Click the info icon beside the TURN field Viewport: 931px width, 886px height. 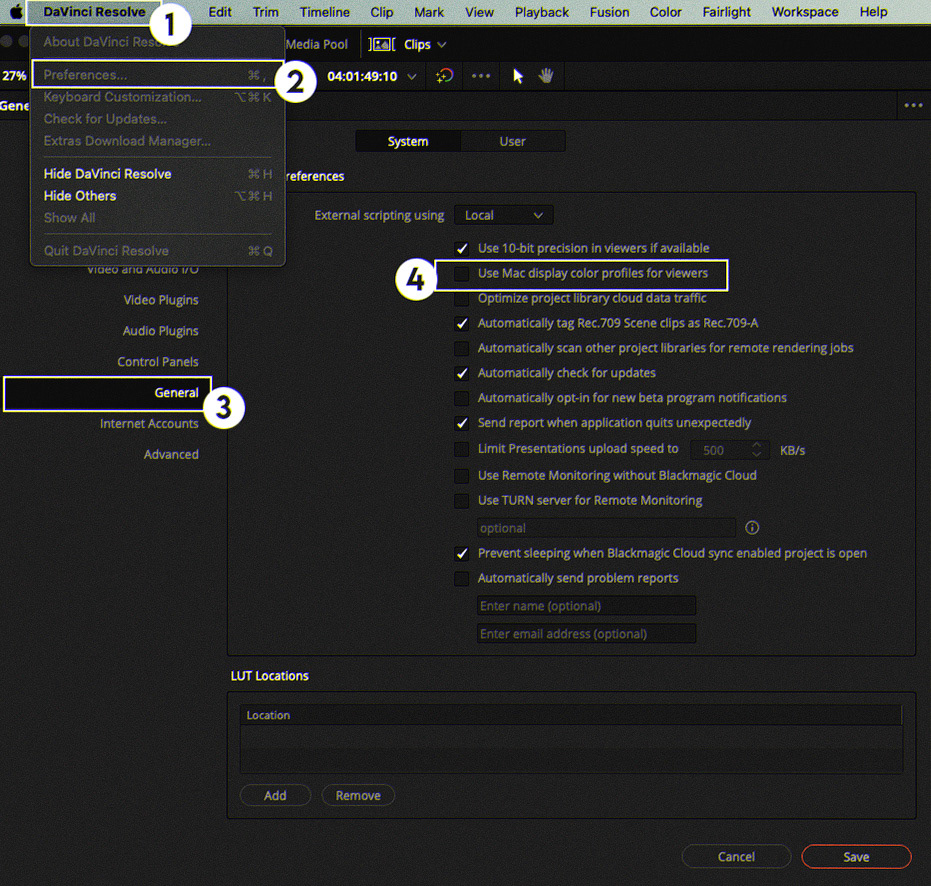[752, 527]
